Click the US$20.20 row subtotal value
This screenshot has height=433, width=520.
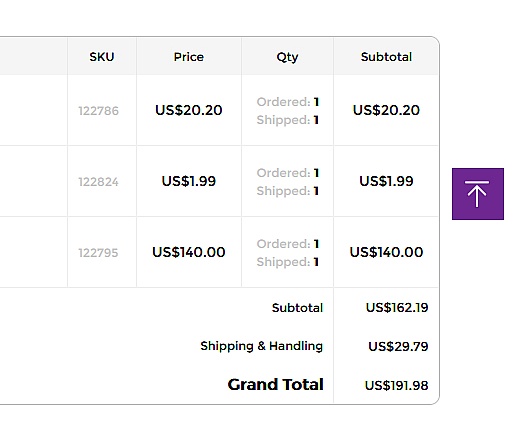coord(386,110)
